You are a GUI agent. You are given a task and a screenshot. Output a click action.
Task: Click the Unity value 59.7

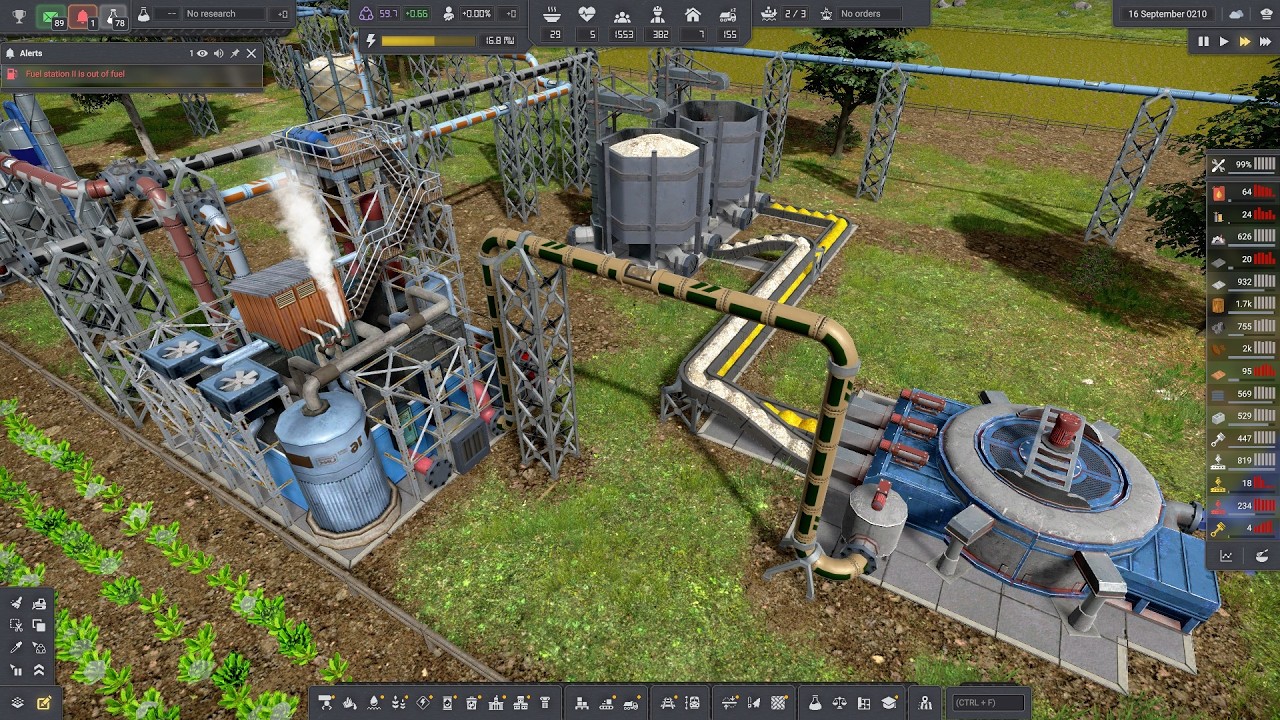(x=388, y=14)
